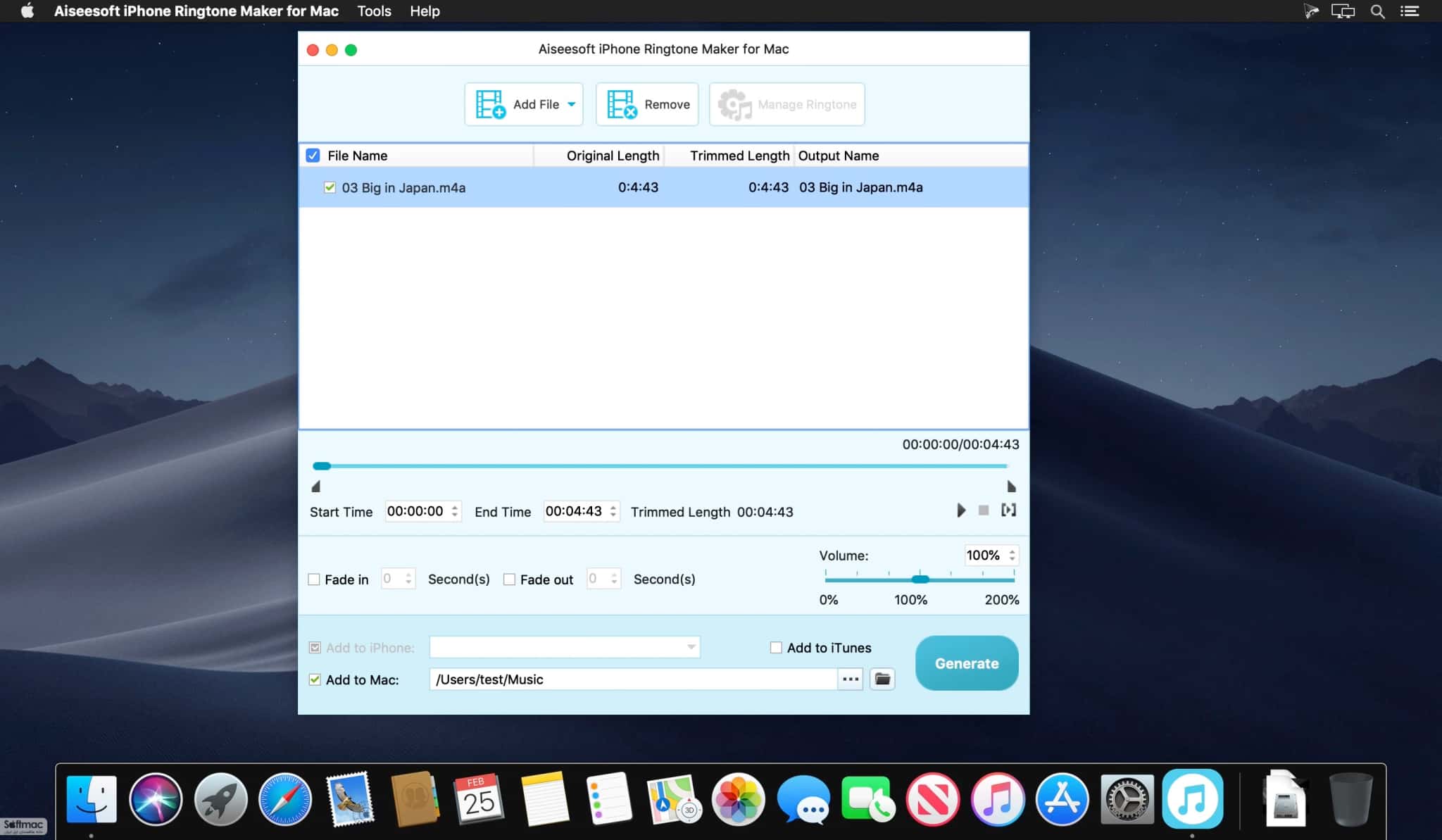Image resolution: width=1442 pixels, height=840 pixels.
Task: Uncheck the Add to Mac checkbox
Action: tap(315, 679)
